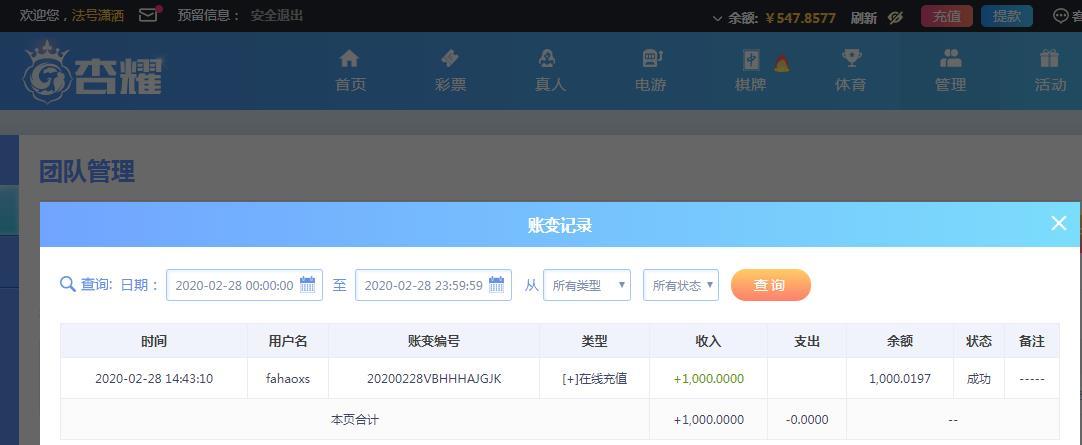Click the home house icon
The width and height of the screenshot is (1082, 445).
click(x=350, y=59)
